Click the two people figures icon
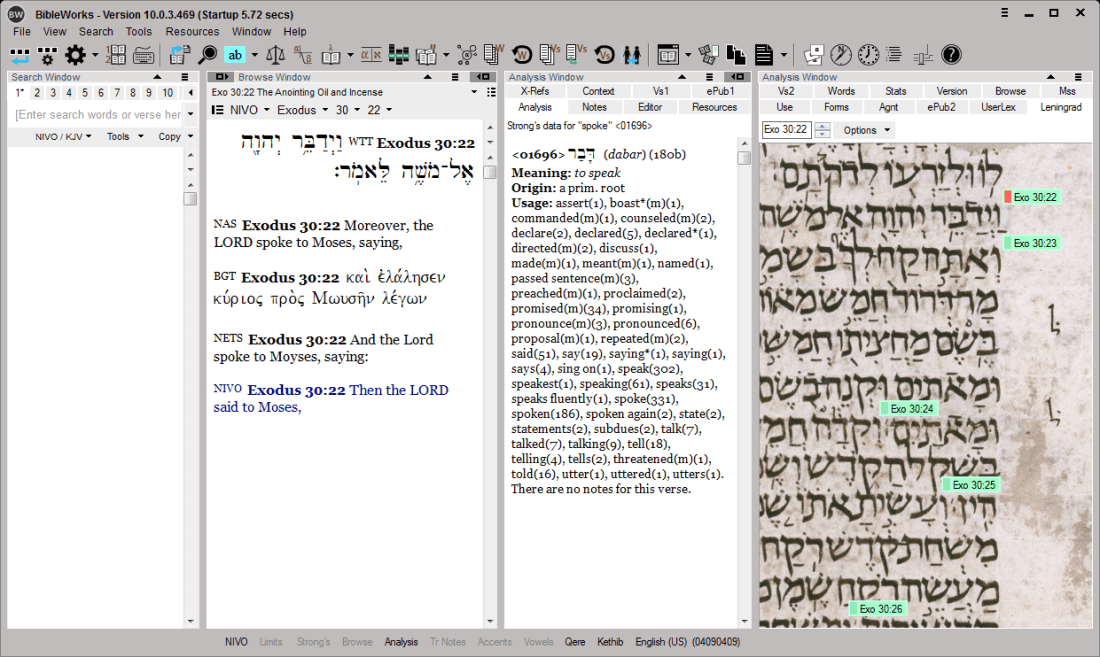Image resolution: width=1100 pixels, height=657 pixels. coord(632,54)
